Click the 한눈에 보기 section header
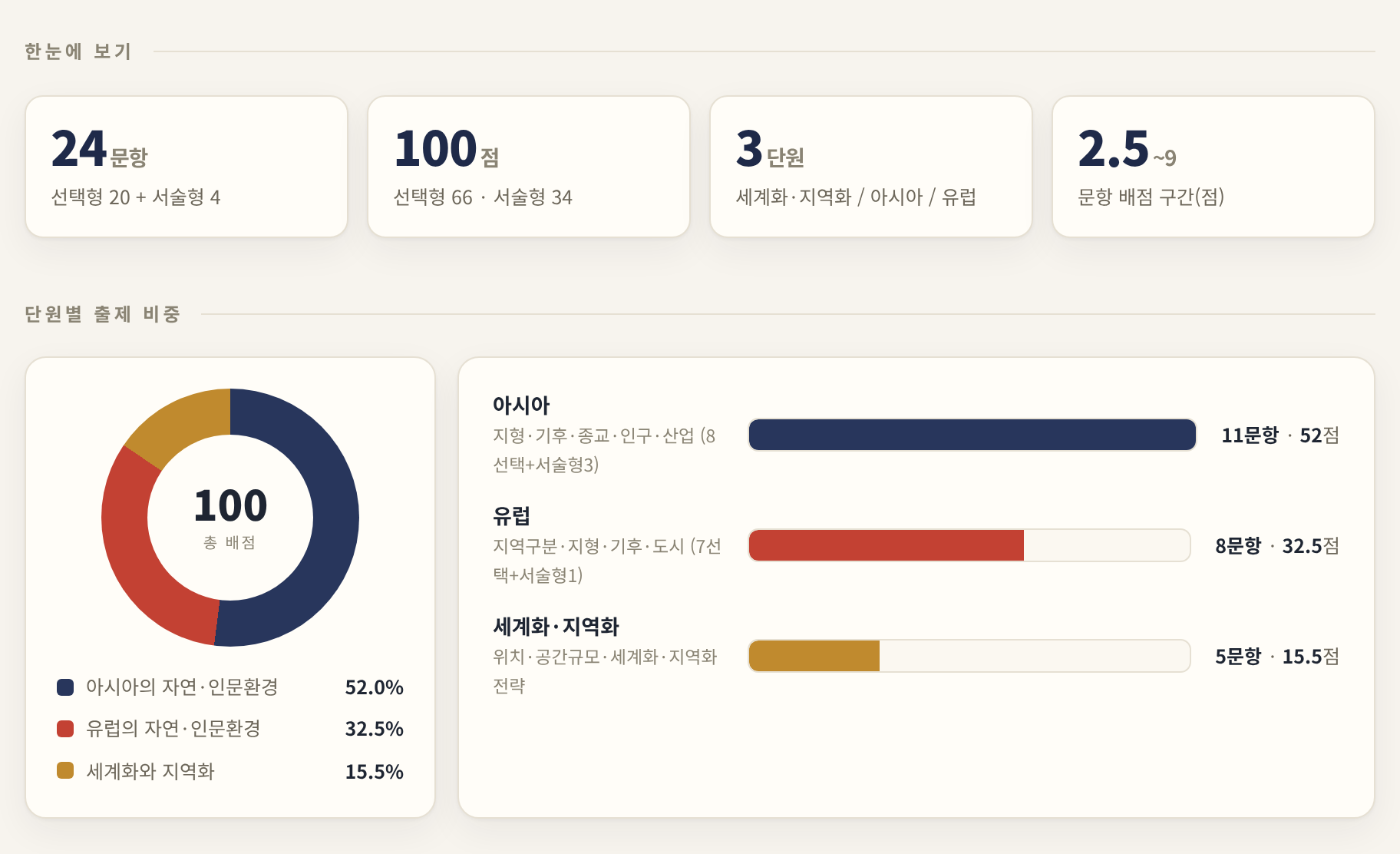Screen dimensions: 1400x854 [78, 51]
